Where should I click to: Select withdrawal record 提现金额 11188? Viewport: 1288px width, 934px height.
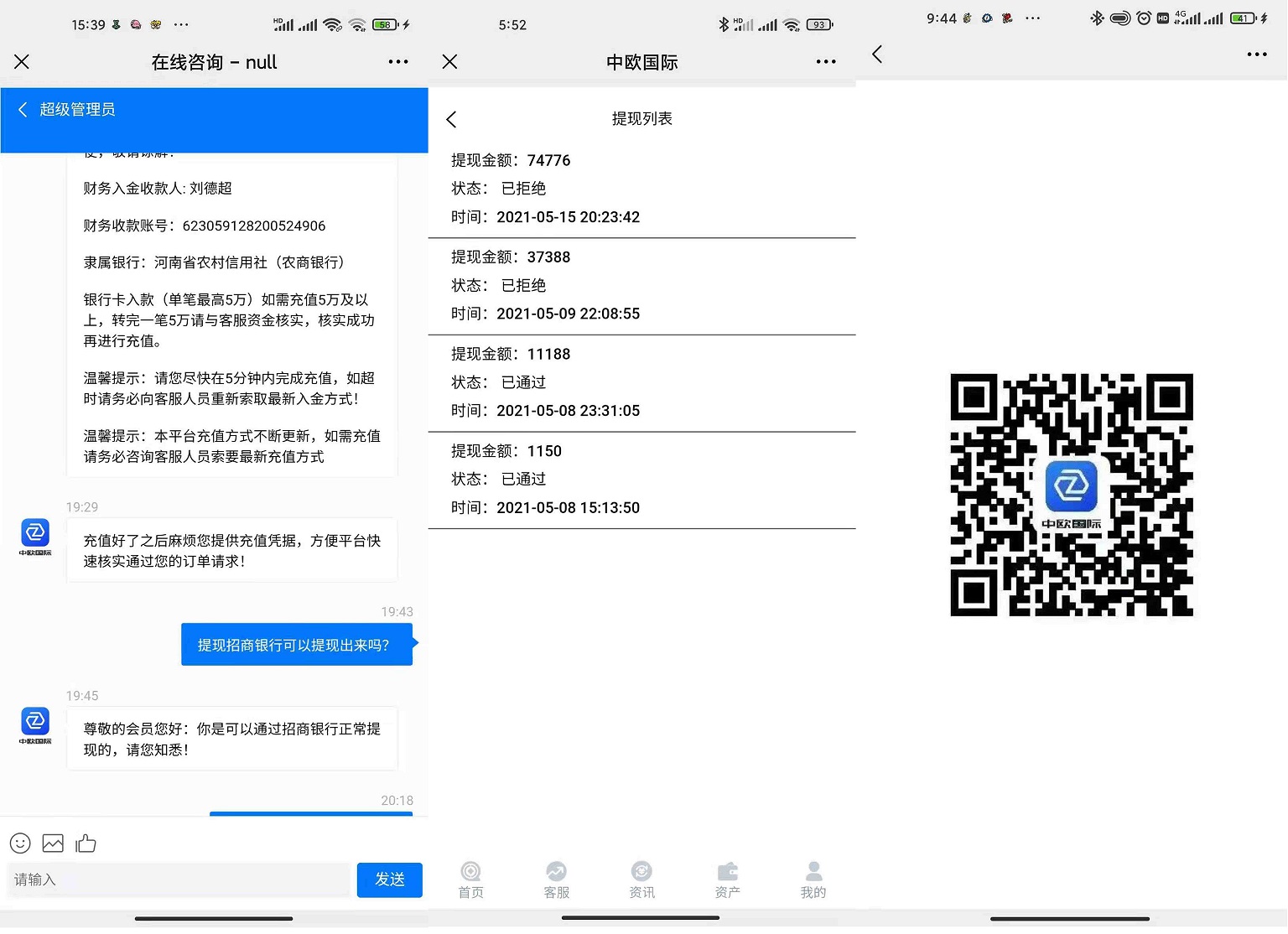coord(642,383)
